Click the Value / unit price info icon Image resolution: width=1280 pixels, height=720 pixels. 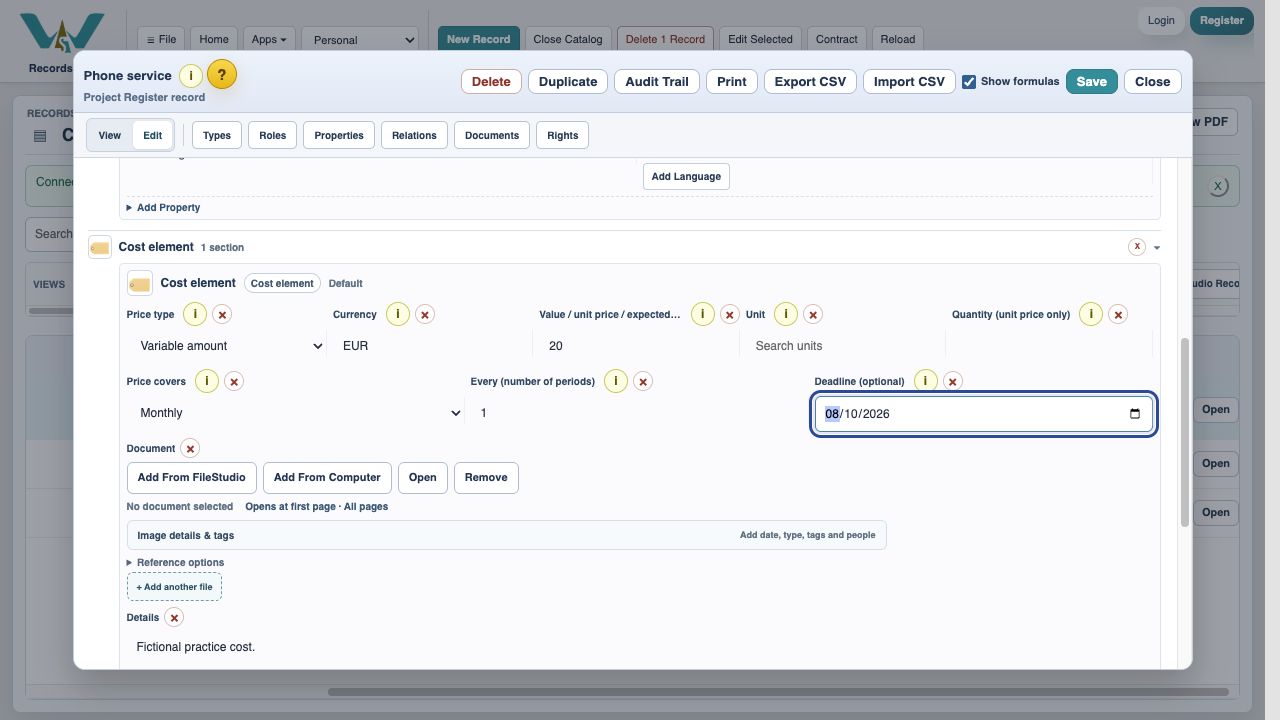pos(703,314)
